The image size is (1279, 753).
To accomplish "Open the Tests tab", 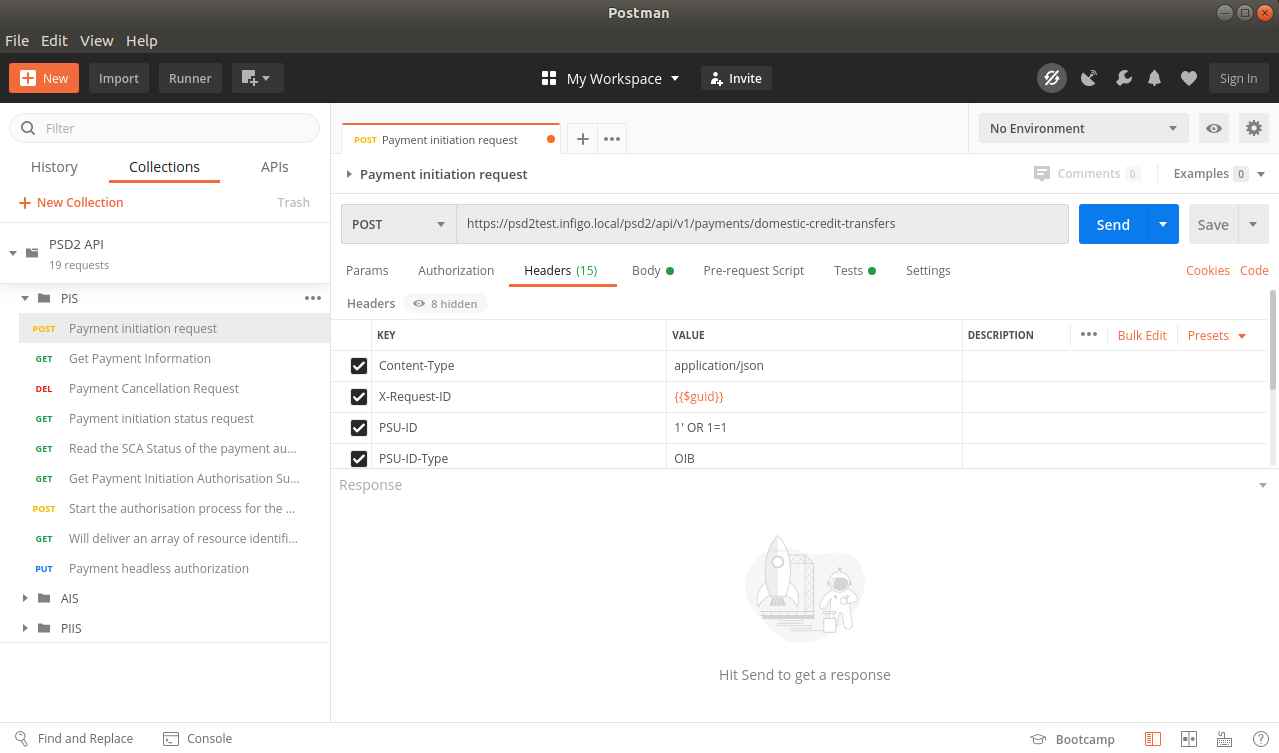I will point(855,271).
